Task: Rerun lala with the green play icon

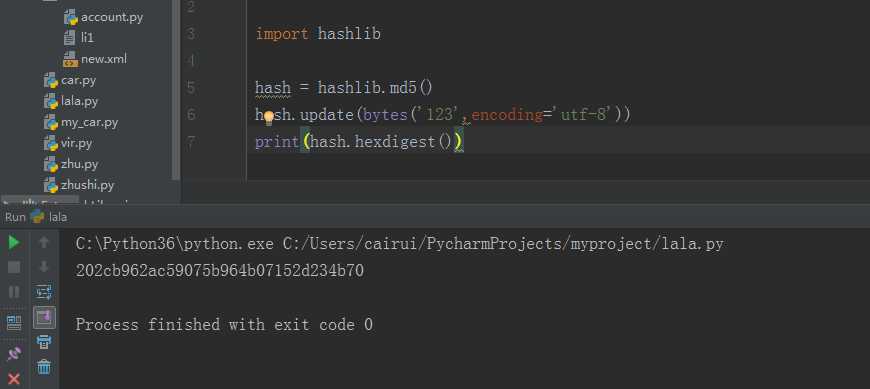Action: click(x=14, y=243)
